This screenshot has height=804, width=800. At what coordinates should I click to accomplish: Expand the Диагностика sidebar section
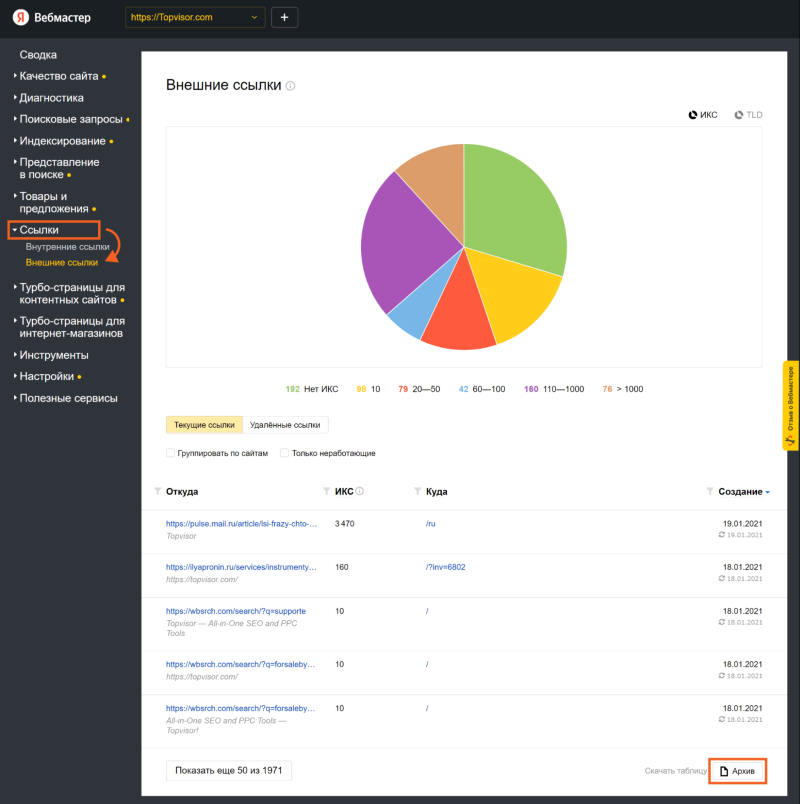point(58,98)
